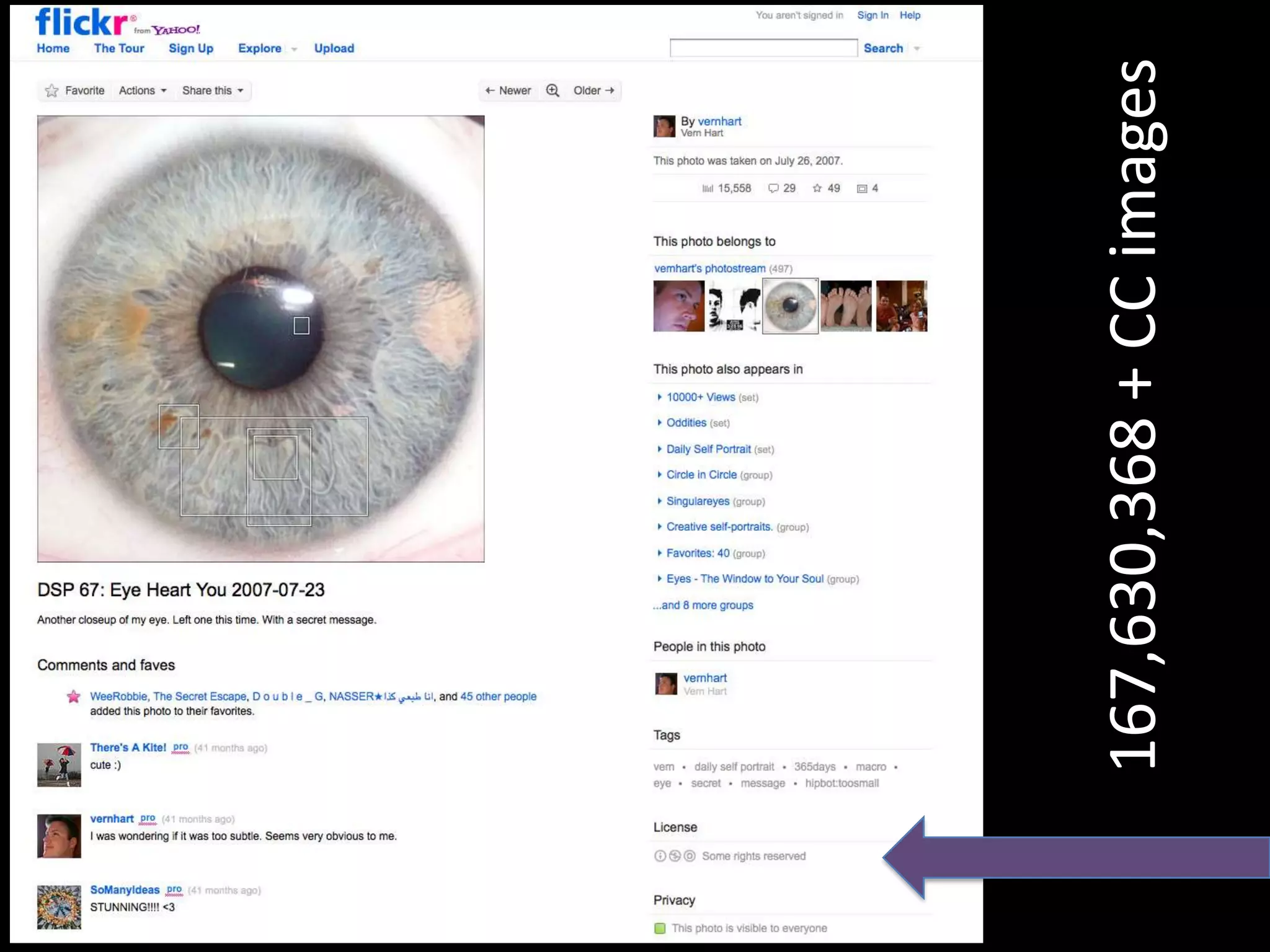
Task: Click in the search input field
Action: (763, 48)
